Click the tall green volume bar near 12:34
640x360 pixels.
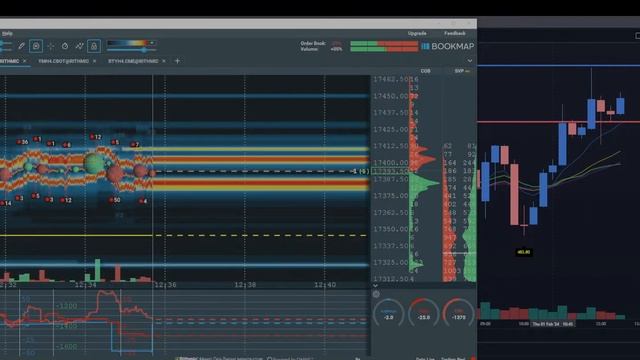[98, 270]
